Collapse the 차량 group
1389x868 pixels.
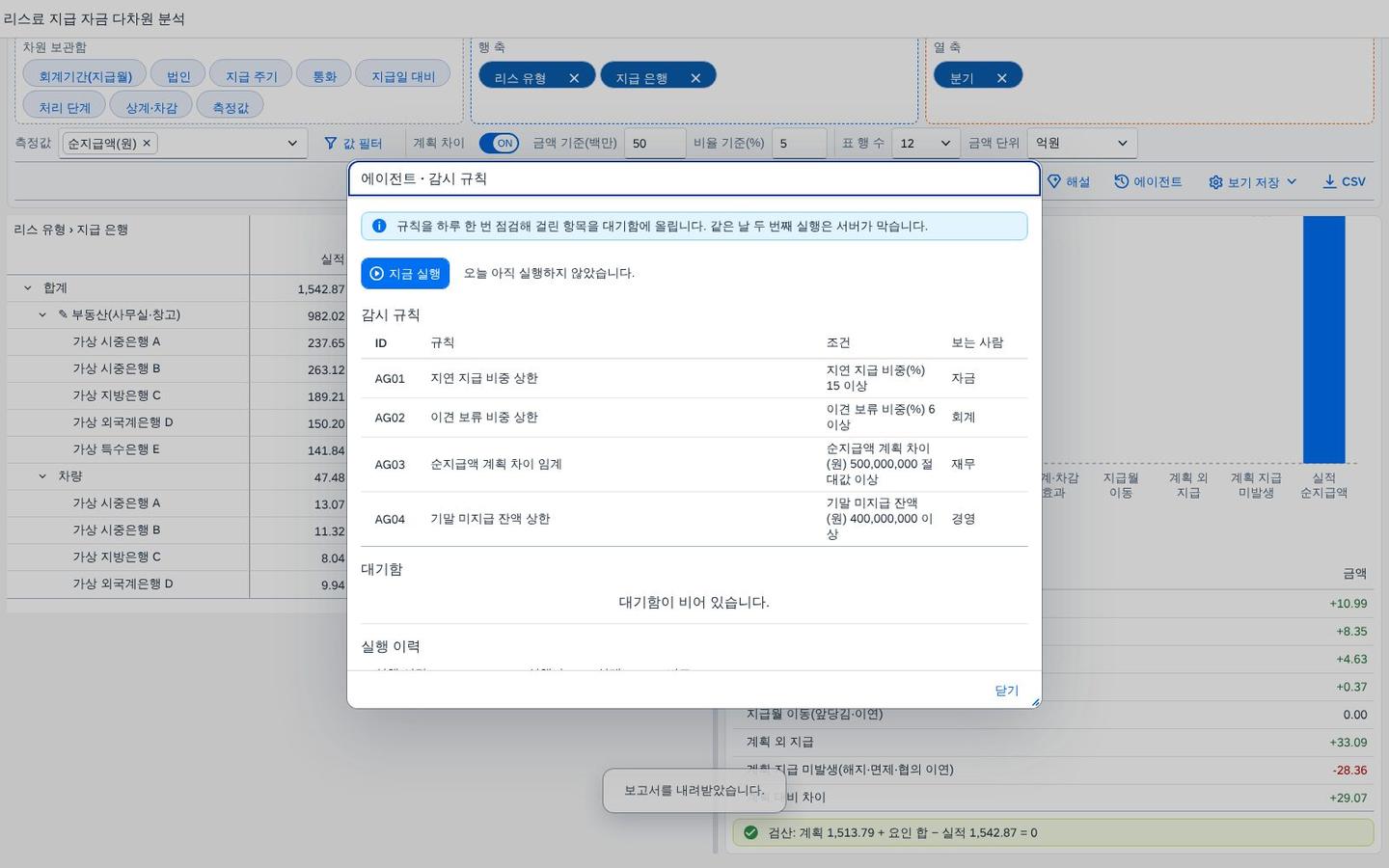pos(42,476)
